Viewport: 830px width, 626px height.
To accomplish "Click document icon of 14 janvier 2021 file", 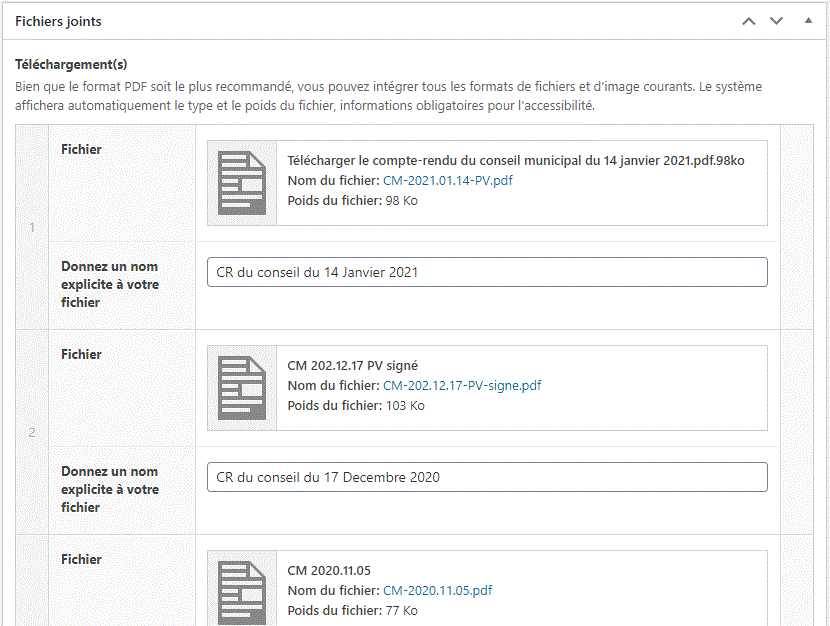I will click(x=242, y=183).
